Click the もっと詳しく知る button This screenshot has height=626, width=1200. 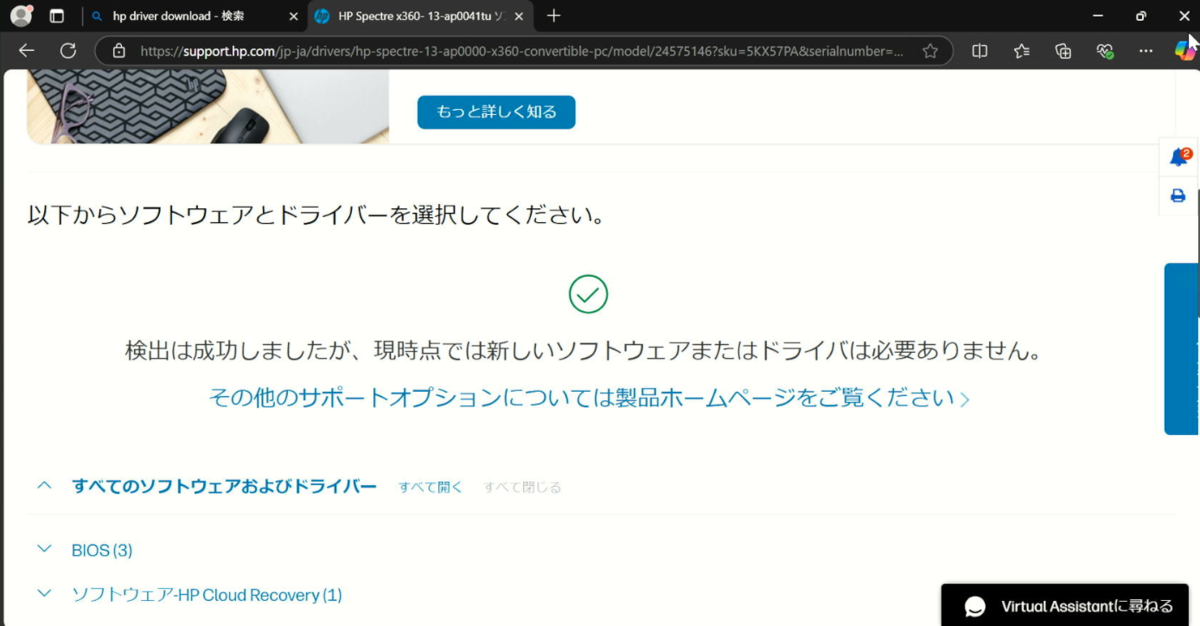(496, 112)
